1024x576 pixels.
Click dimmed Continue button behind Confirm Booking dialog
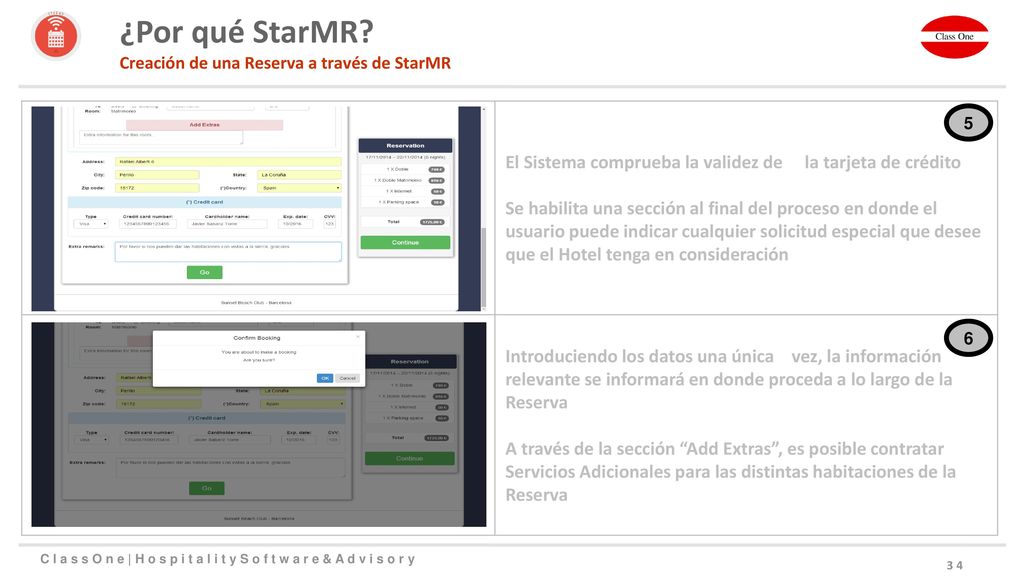click(409, 458)
